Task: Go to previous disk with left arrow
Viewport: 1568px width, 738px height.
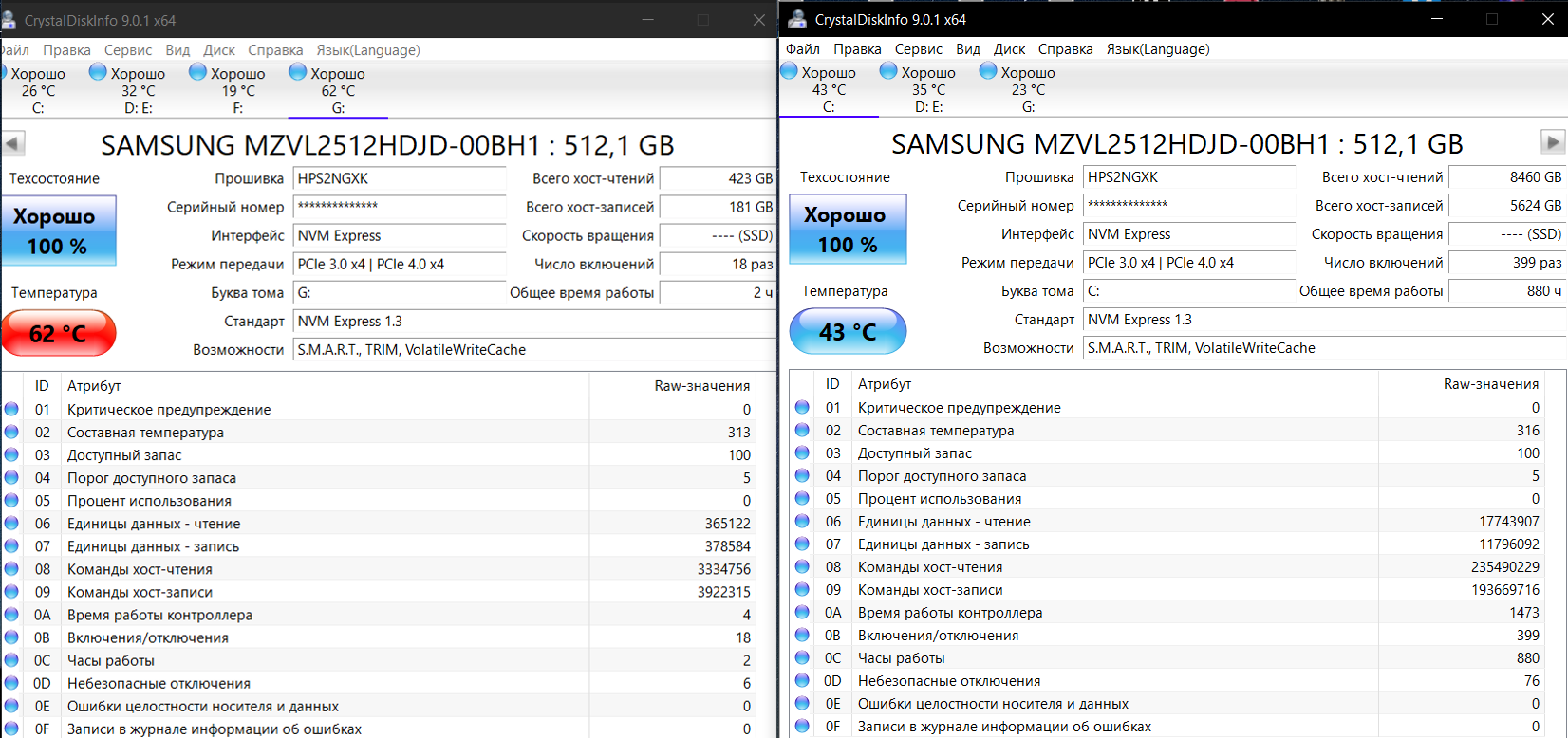Action: tap(13, 143)
